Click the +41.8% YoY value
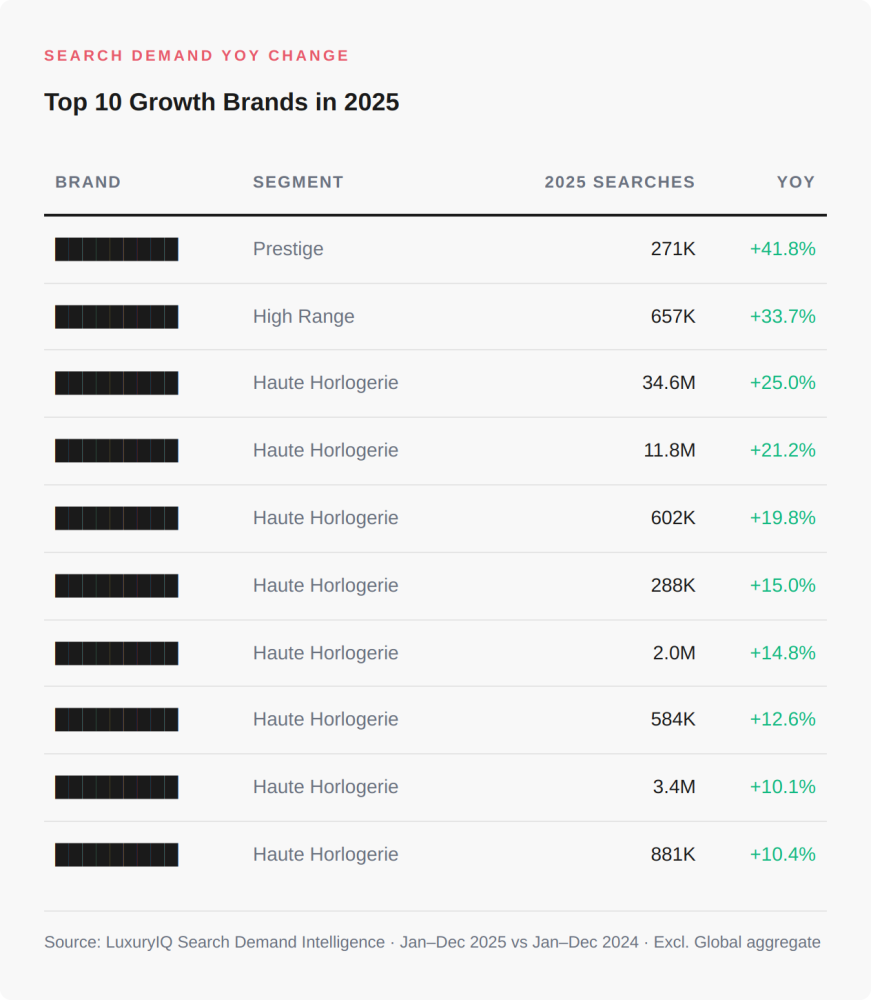This screenshot has width=871, height=1000. click(x=782, y=249)
